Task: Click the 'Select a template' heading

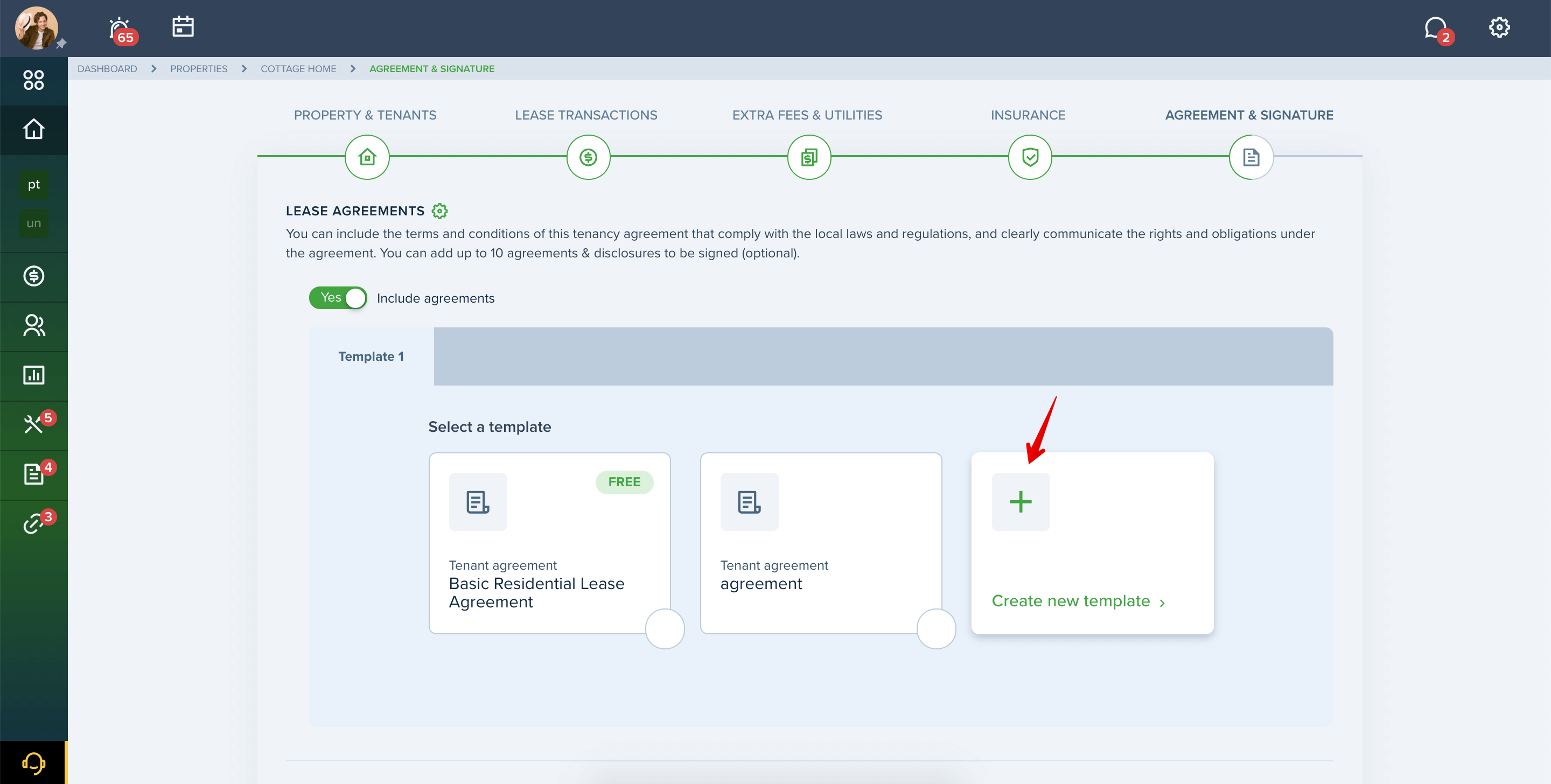Action: click(x=490, y=427)
